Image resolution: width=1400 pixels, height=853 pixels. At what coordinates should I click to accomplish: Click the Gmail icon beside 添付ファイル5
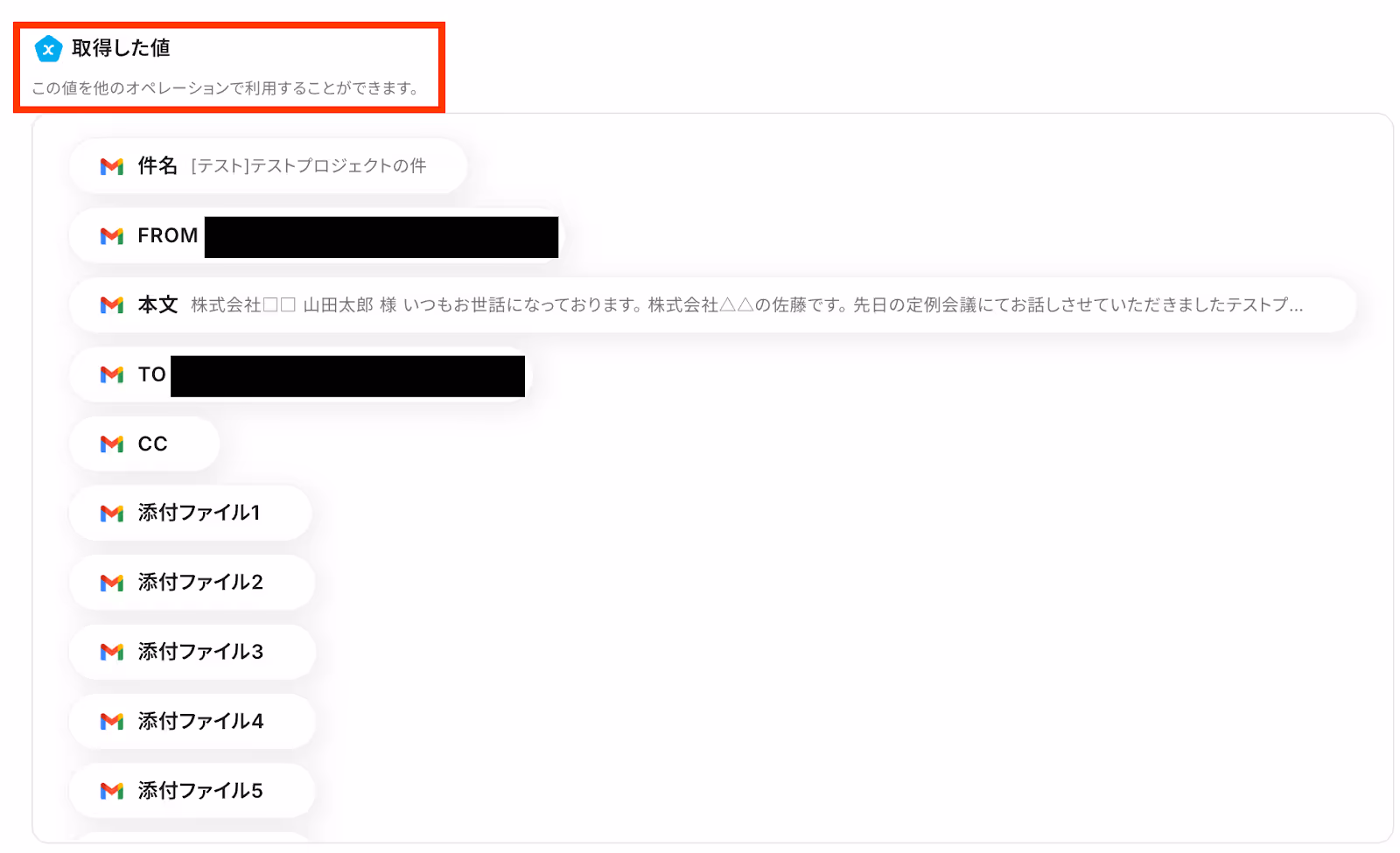coord(112,791)
